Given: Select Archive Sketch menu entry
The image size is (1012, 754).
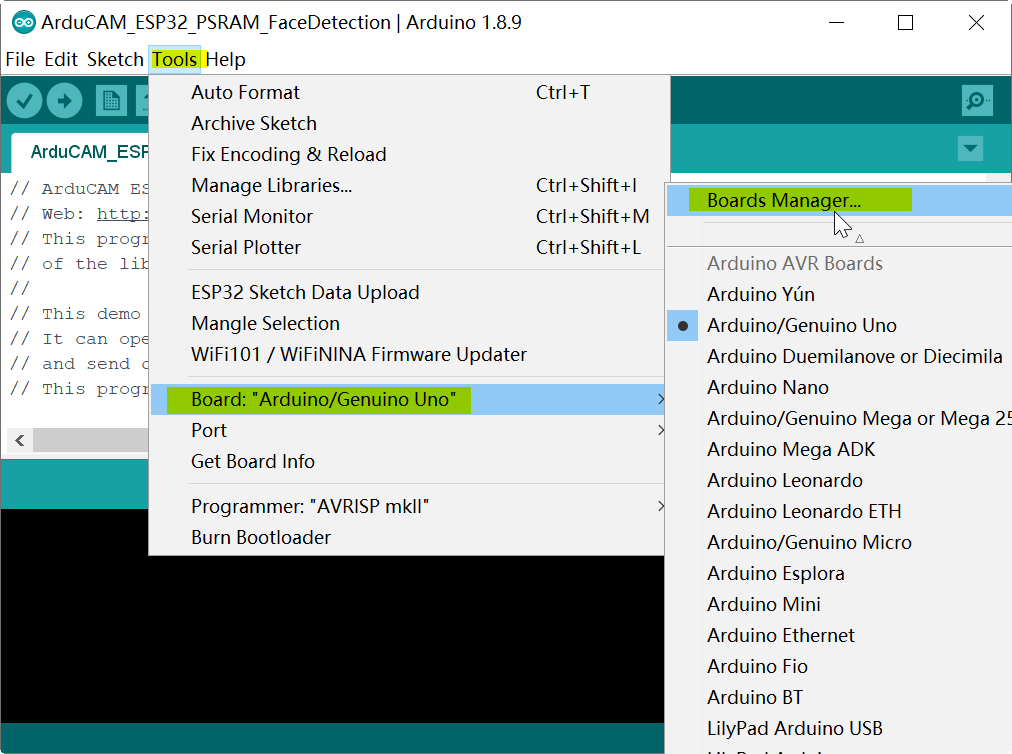Looking at the screenshot, I should click(407, 123).
